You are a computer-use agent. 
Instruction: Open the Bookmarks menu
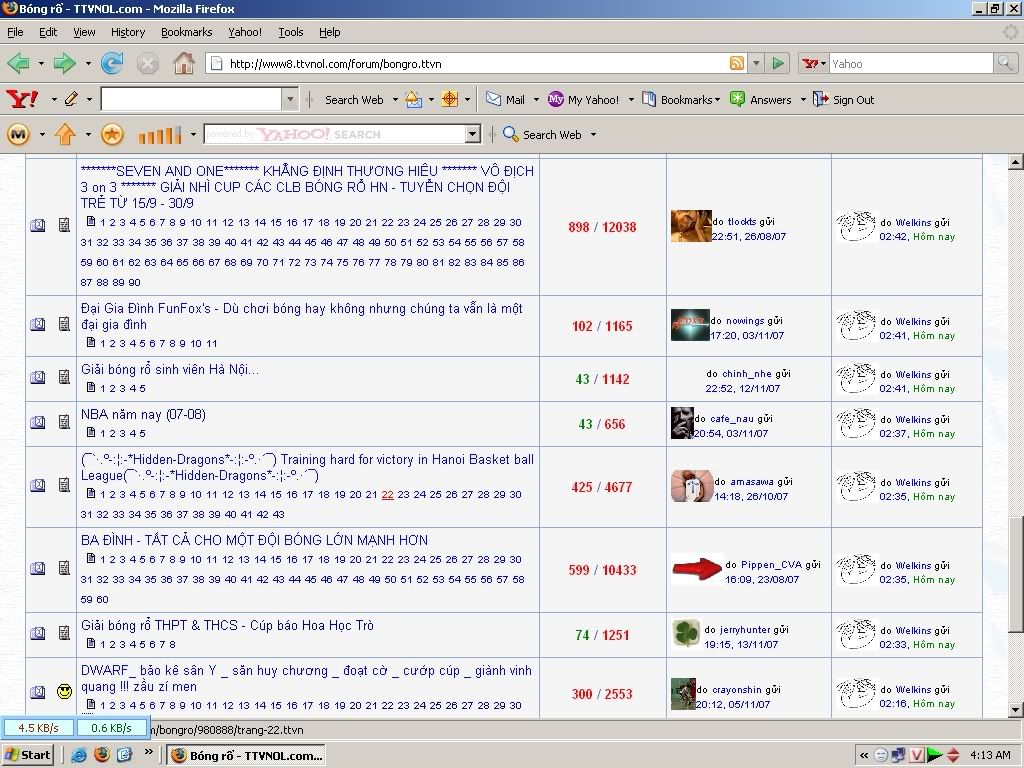coord(186,32)
